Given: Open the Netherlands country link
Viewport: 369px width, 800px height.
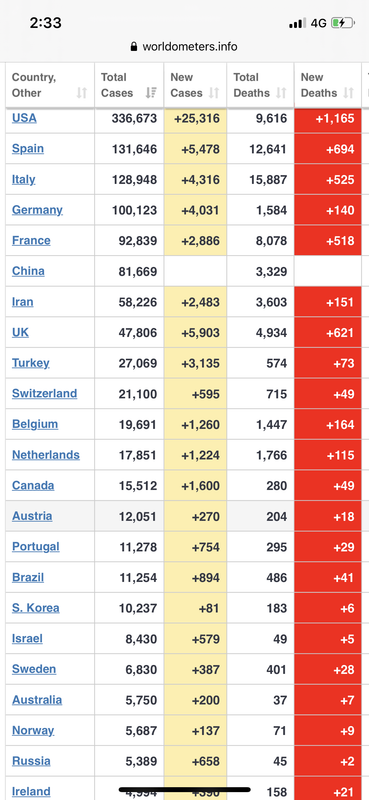Looking at the screenshot, I should click(45, 455).
